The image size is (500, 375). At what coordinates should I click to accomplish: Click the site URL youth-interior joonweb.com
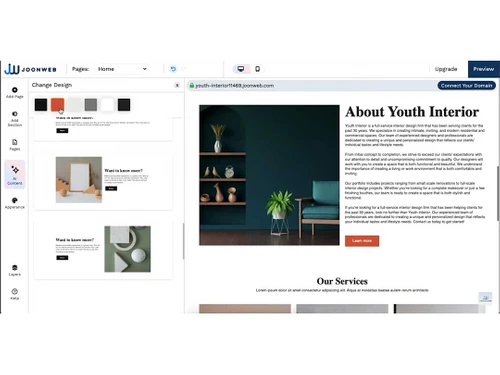point(235,86)
